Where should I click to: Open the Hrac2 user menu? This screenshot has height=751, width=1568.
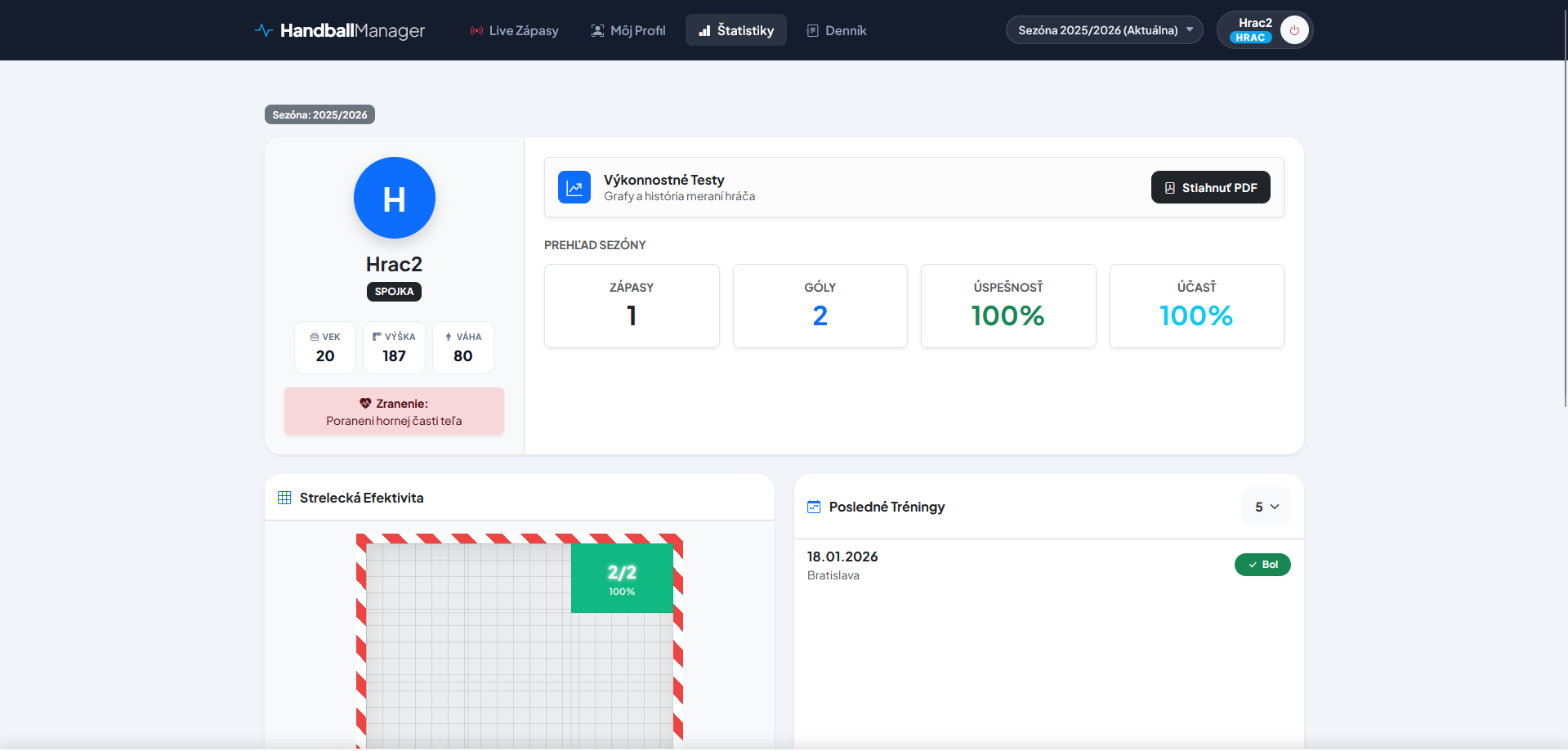click(x=1252, y=30)
